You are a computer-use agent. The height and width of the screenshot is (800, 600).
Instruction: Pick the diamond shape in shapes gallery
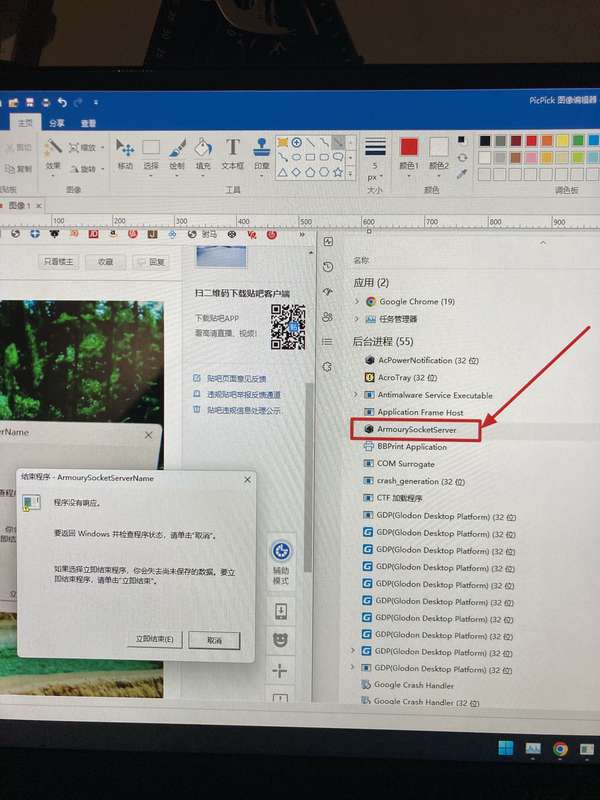[296, 172]
